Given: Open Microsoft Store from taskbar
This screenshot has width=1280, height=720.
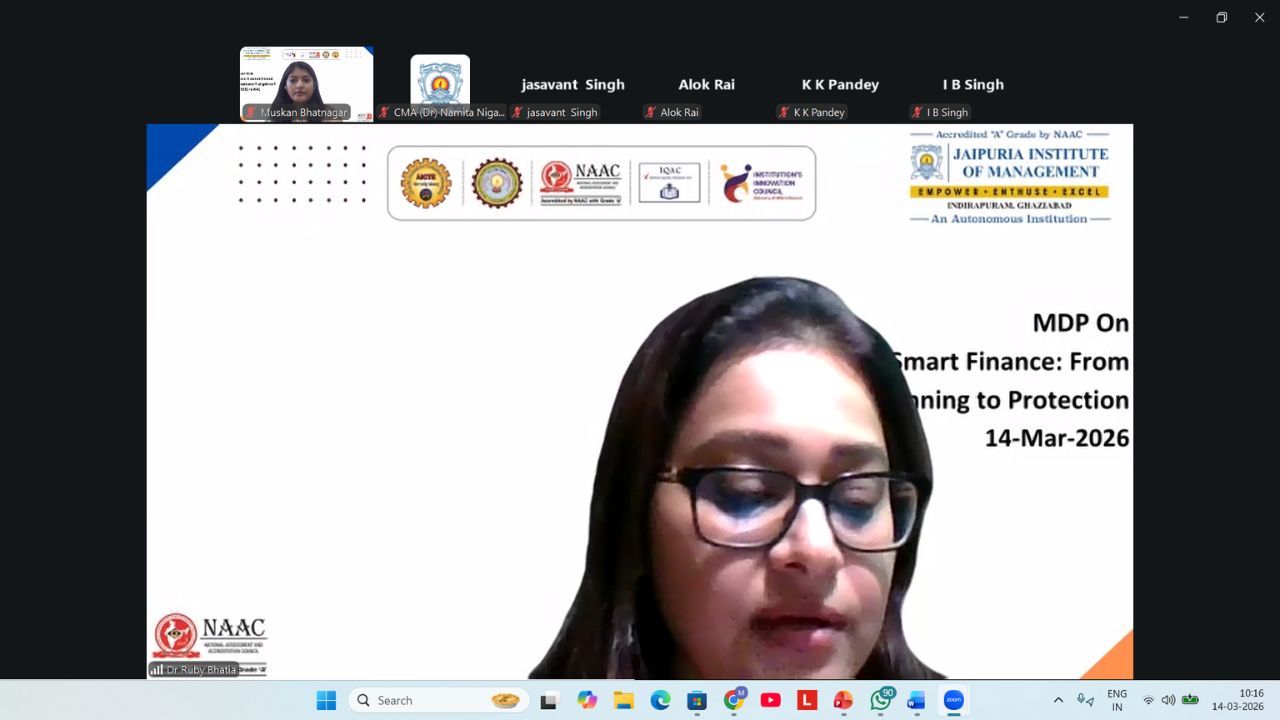Looking at the screenshot, I should [697, 700].
